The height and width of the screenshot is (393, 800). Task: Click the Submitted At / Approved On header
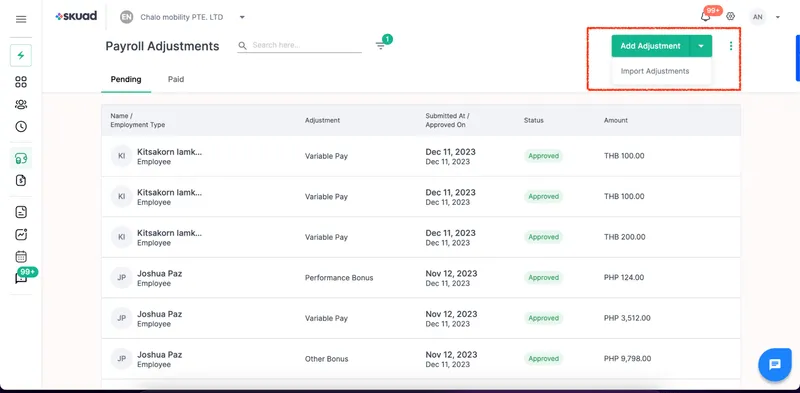click(x=447, y=120)
